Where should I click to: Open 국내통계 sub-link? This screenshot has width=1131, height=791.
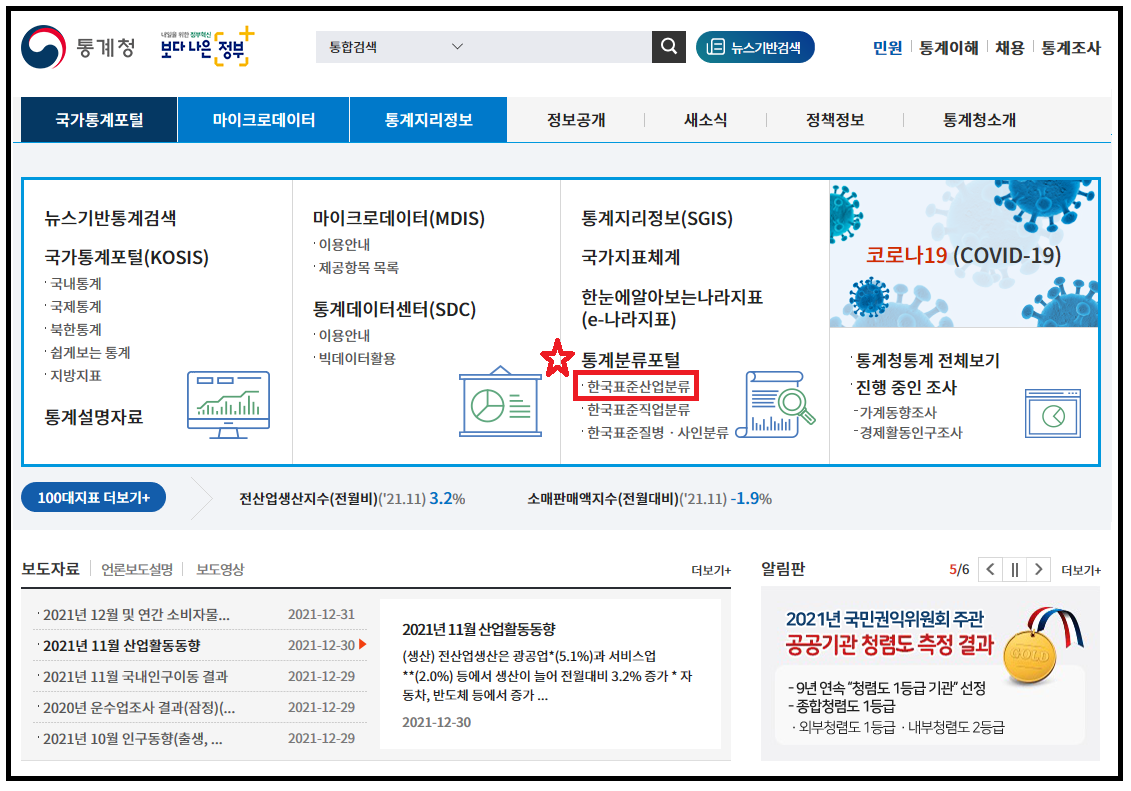click(75, 283)
